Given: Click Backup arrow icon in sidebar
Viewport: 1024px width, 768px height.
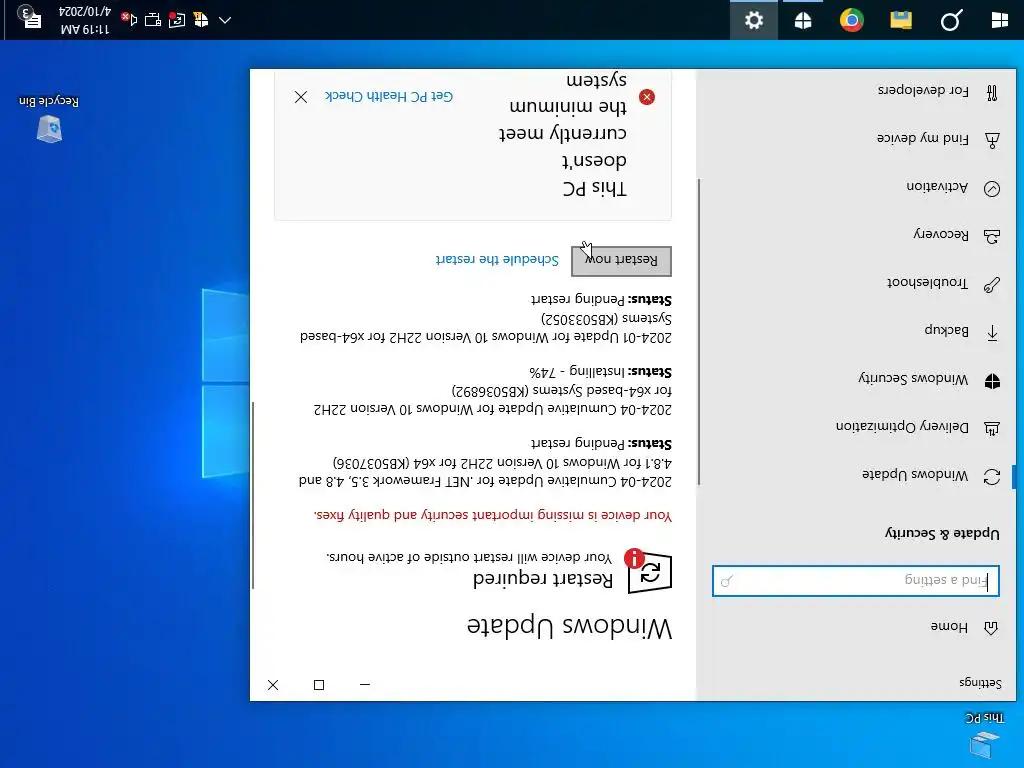Looking at the screenshot, I should pyautogui.click(x=992, y=332).
